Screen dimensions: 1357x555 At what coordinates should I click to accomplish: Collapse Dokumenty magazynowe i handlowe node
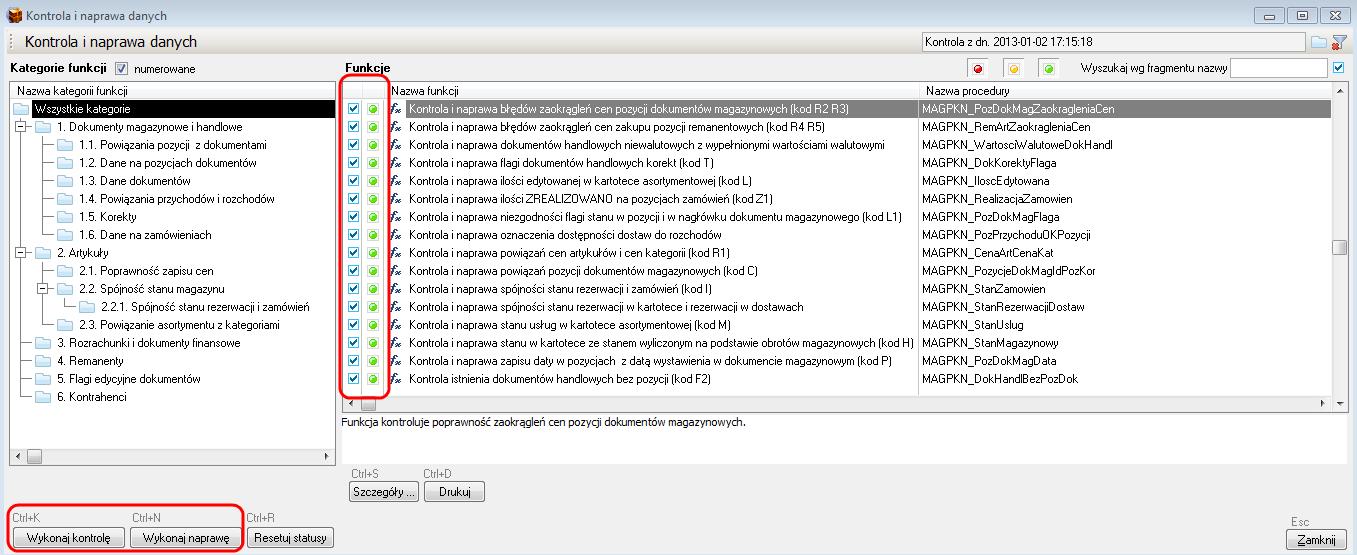click(x=19, y=127)
